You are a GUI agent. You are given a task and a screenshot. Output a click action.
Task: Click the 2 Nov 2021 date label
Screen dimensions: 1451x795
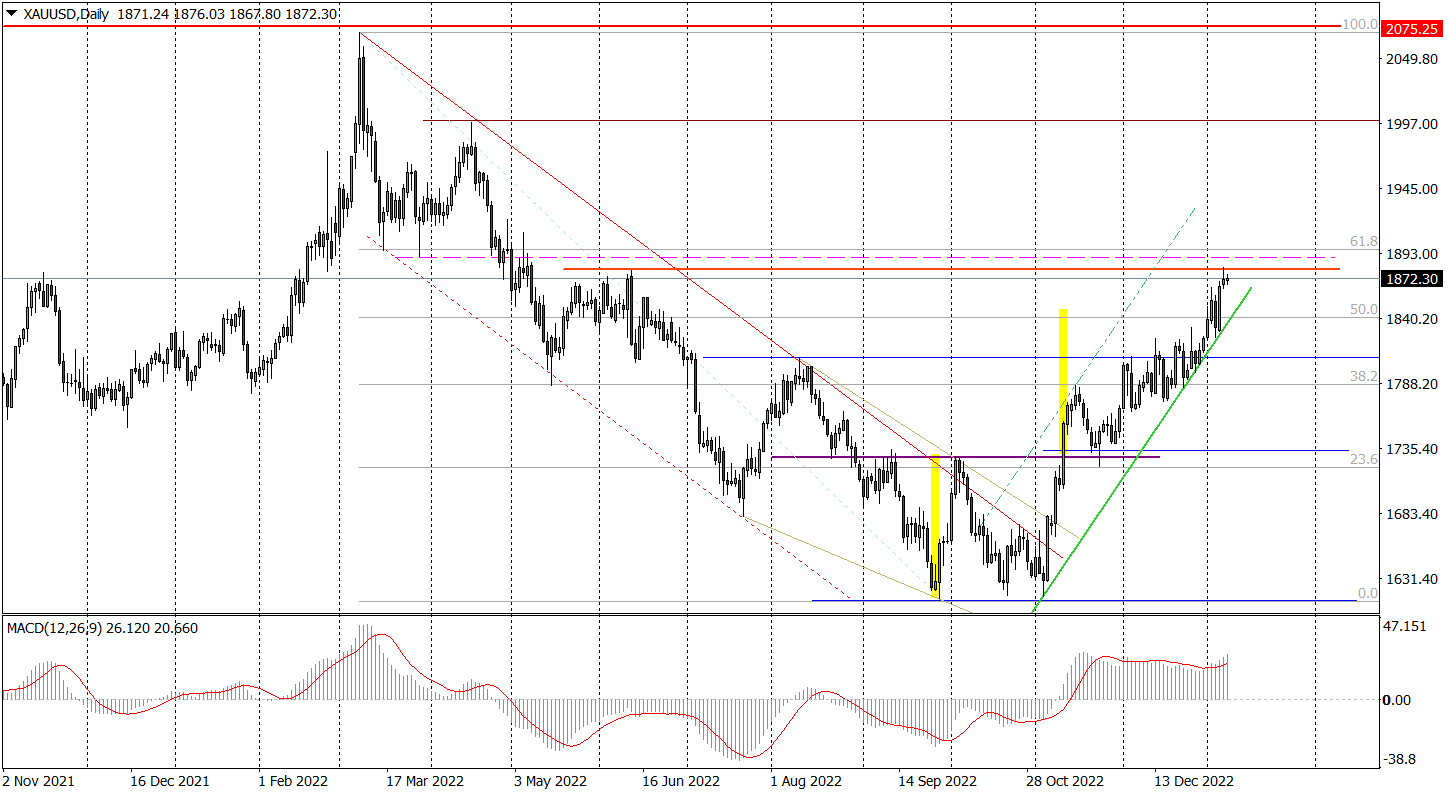point(39,780)
